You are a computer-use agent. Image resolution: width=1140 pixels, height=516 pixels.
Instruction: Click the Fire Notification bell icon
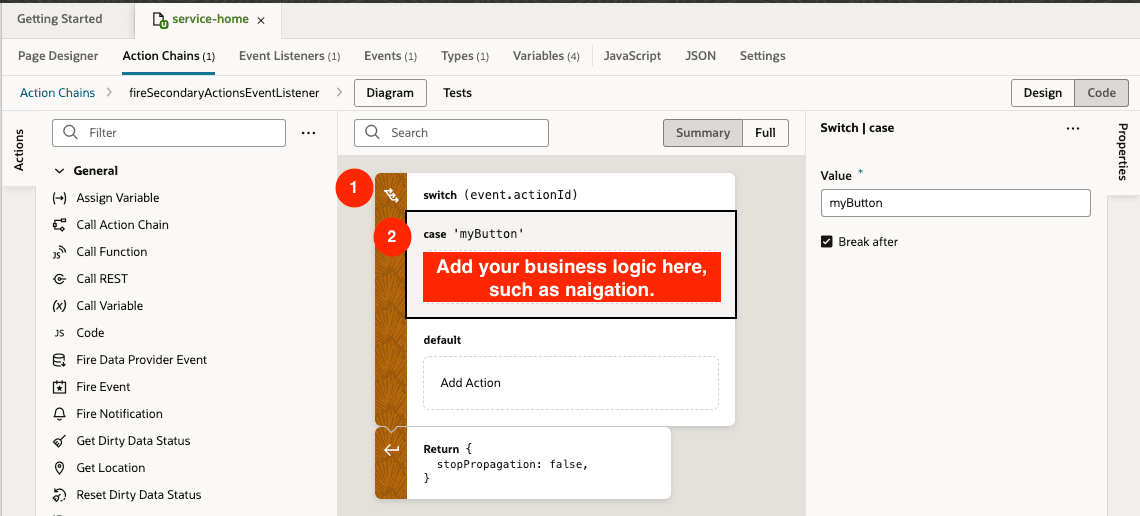[59, 414]
